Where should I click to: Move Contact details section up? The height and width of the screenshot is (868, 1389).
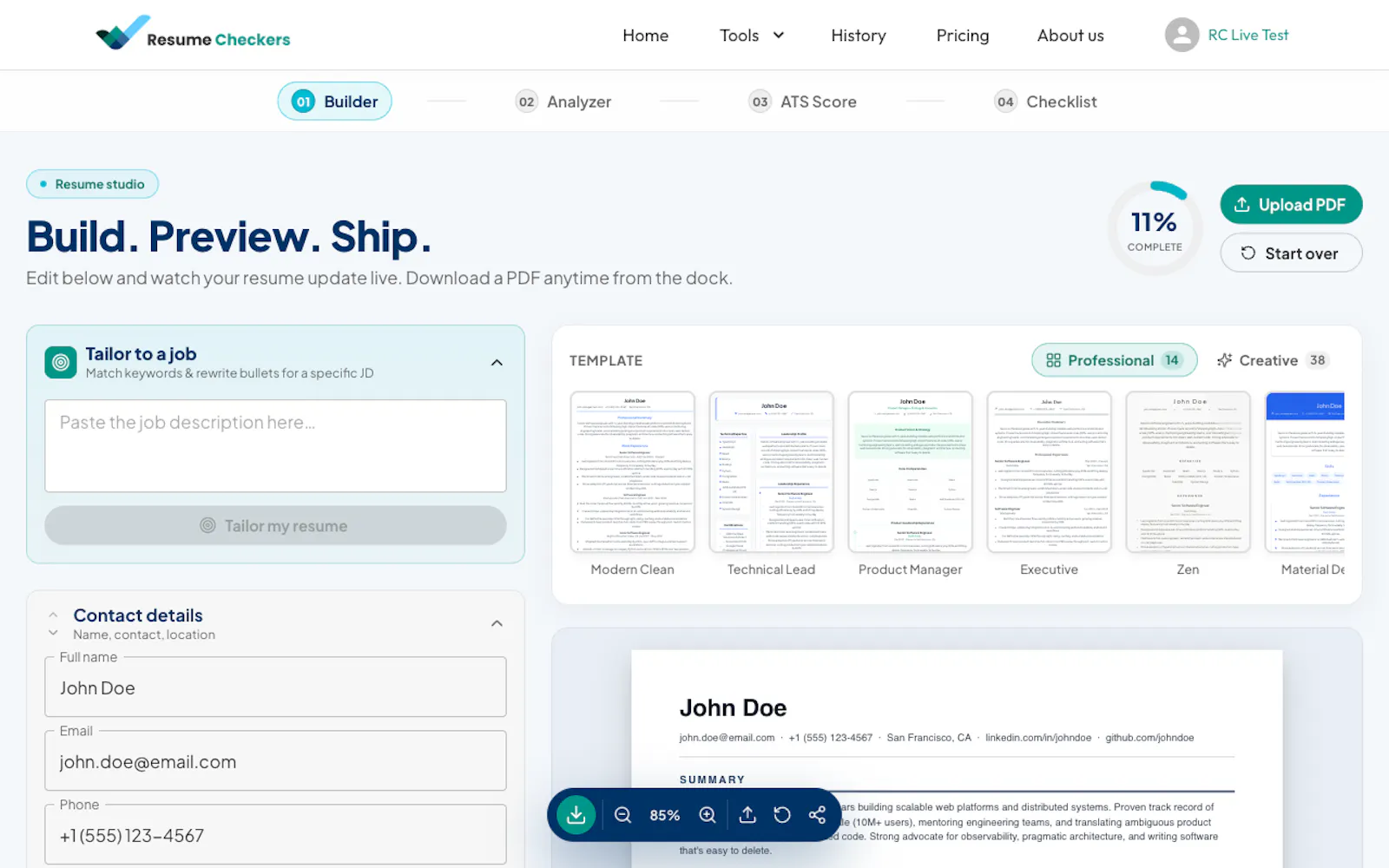click(x=53, y=615)
